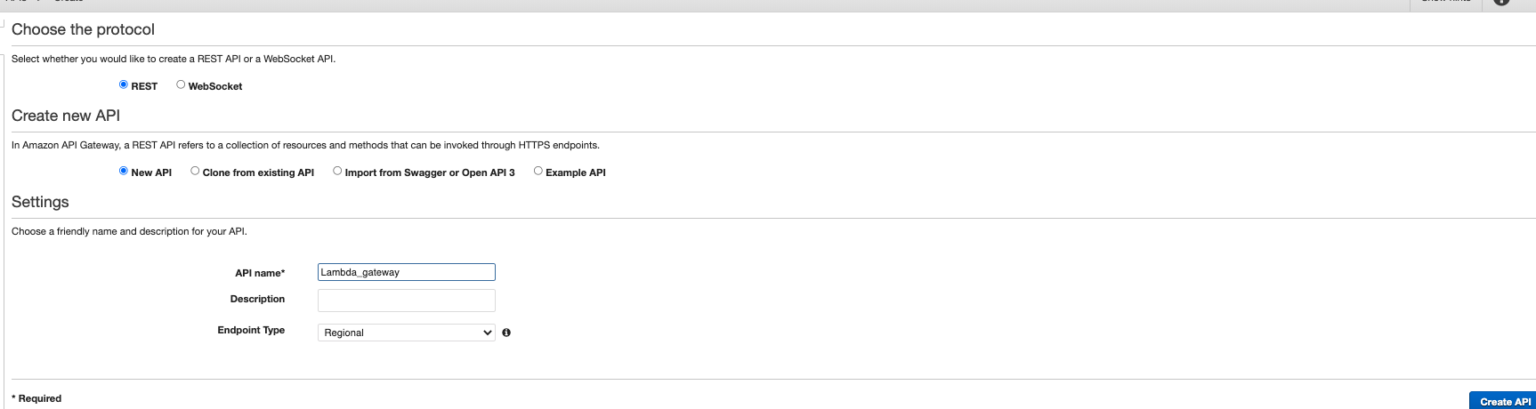Choose the WebSocket protocol radio button

coord(180,85)
